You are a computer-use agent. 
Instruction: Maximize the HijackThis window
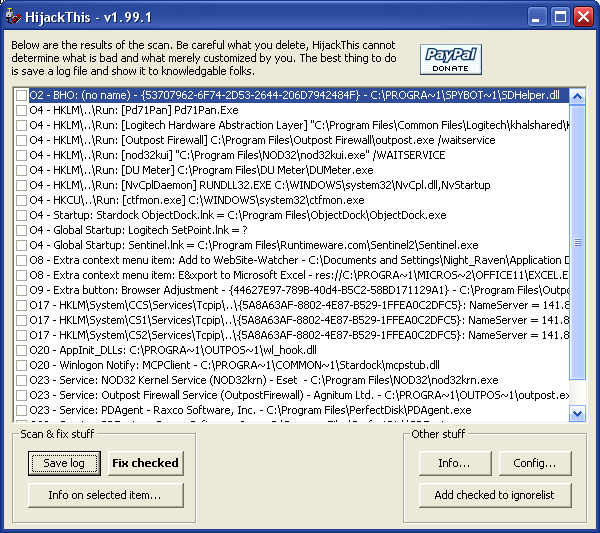click(x=560, y=17)
